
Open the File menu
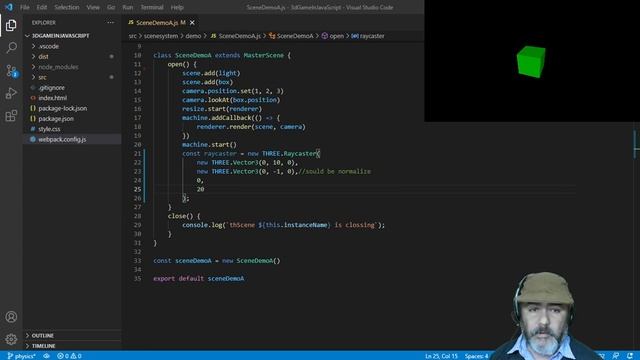pyautogui.click(x=24, y=7)
